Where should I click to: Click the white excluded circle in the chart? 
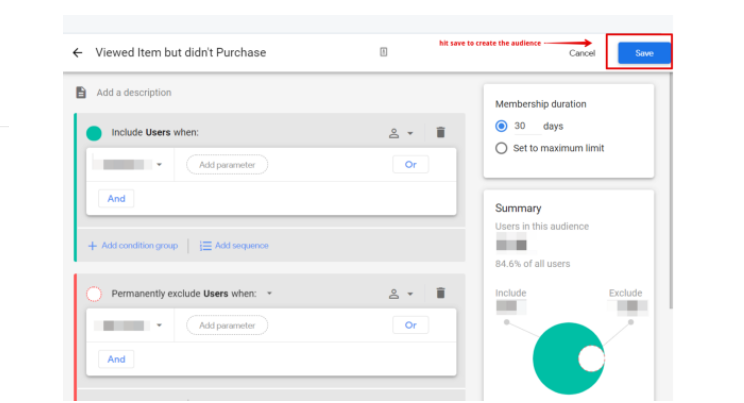pyautogui.click(x=591, y=359)
